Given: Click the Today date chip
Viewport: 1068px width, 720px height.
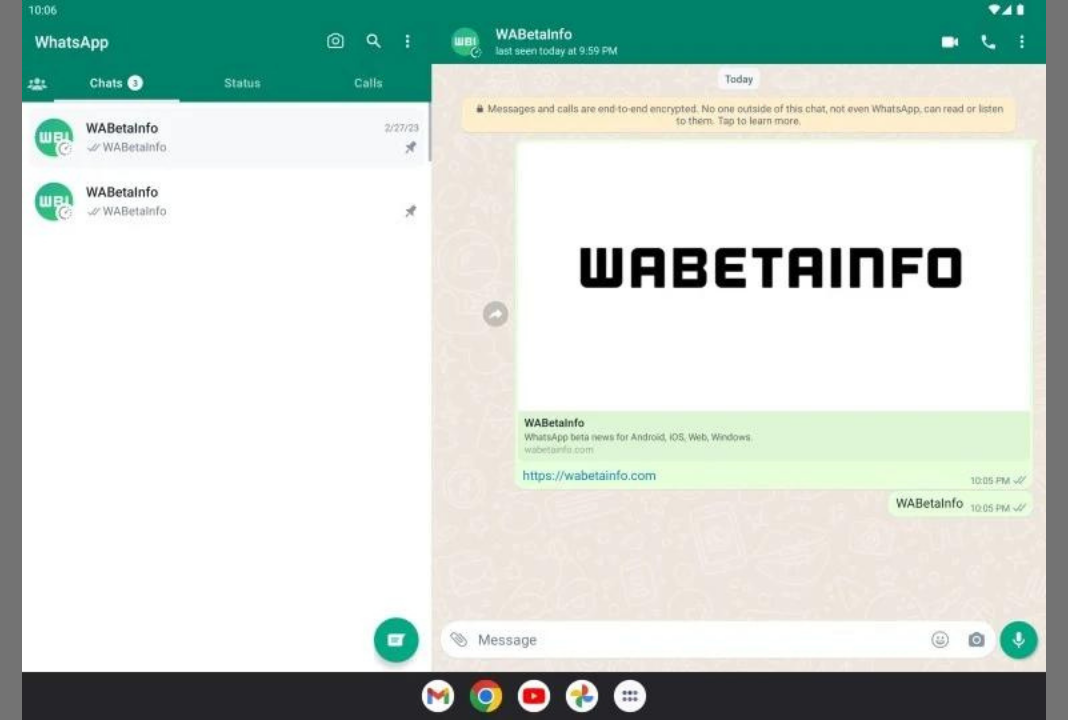Looking at the screenshot, I should point(738,79).
